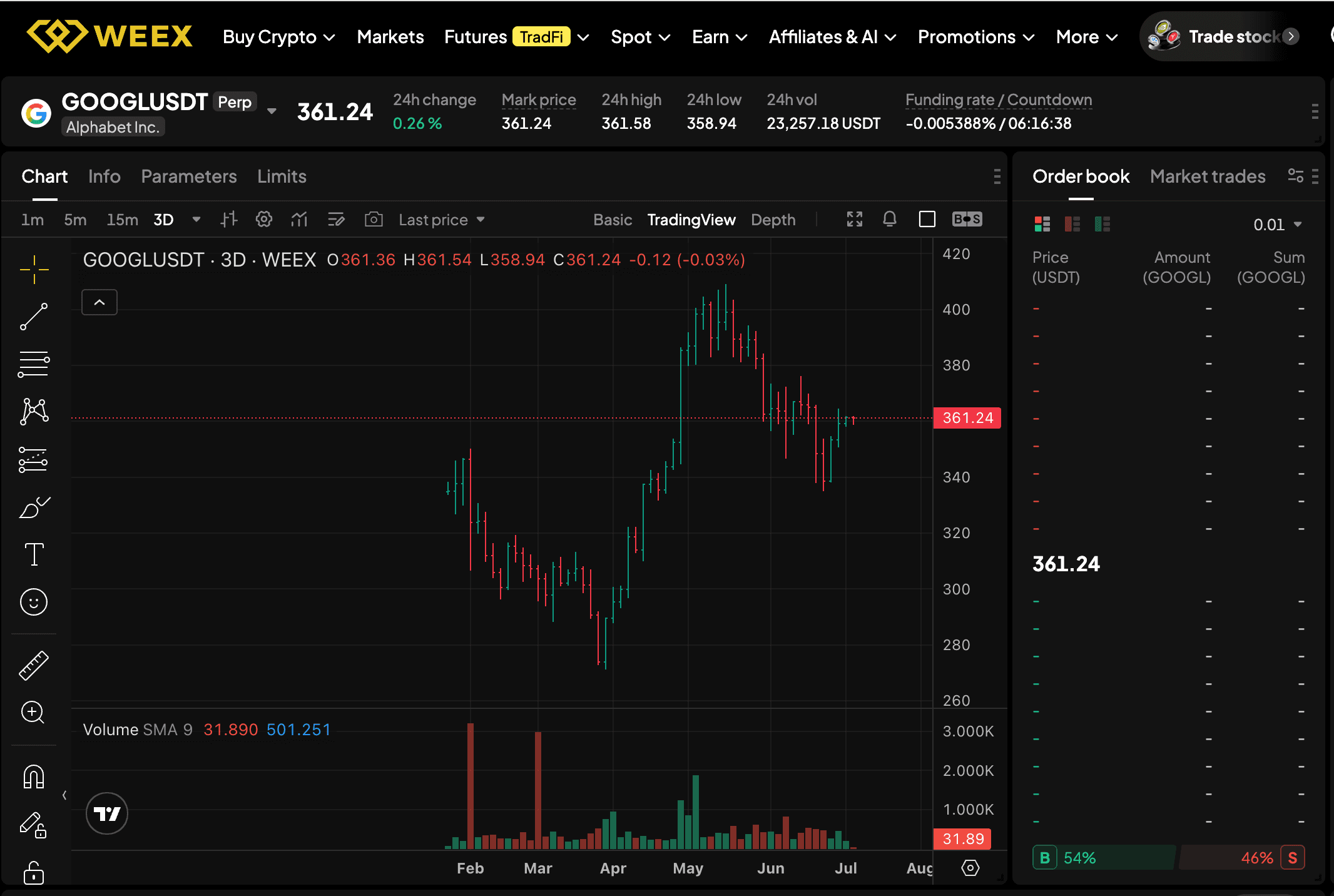
Task: Collapse the chart legend caret button
Action: pyautogui.click(x=99, y=303)
